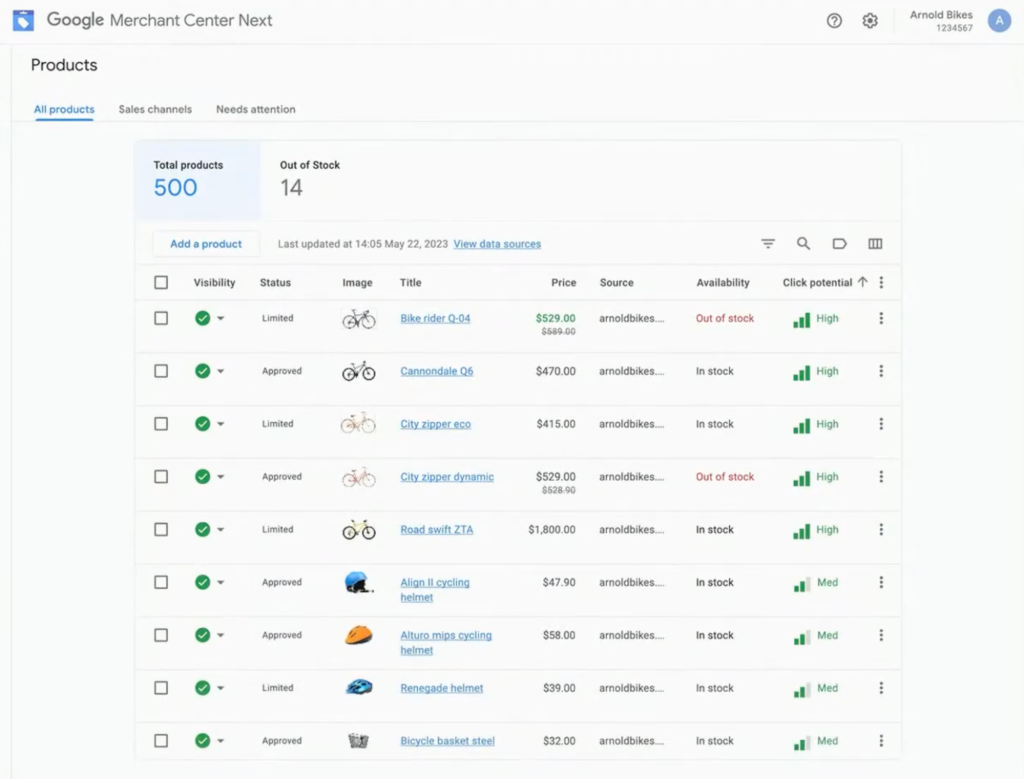This screenshot has height=779, width=1024.
Task: Open the Cannondale Q6 product link
Action: [x=436, y=371]
